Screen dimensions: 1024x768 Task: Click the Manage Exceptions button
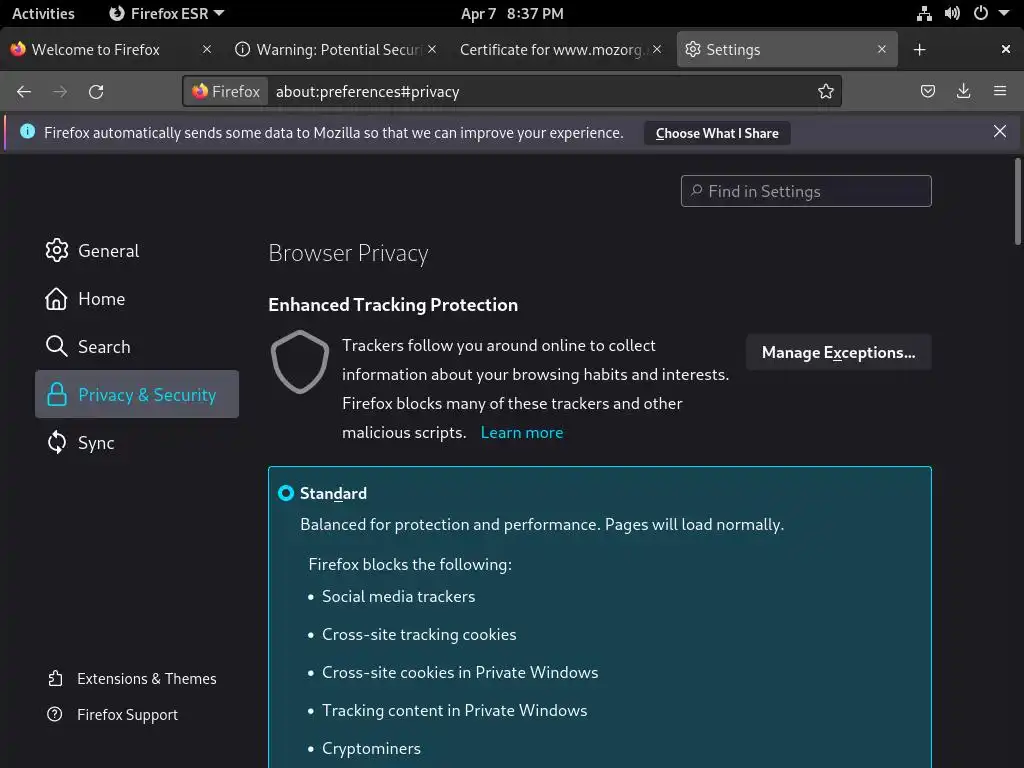[x=838, y=352]
